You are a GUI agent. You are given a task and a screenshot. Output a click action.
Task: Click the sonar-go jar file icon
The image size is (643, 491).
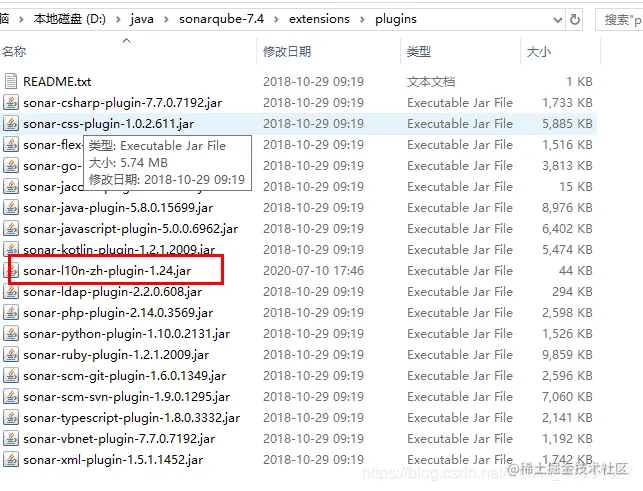click(11, 165)
